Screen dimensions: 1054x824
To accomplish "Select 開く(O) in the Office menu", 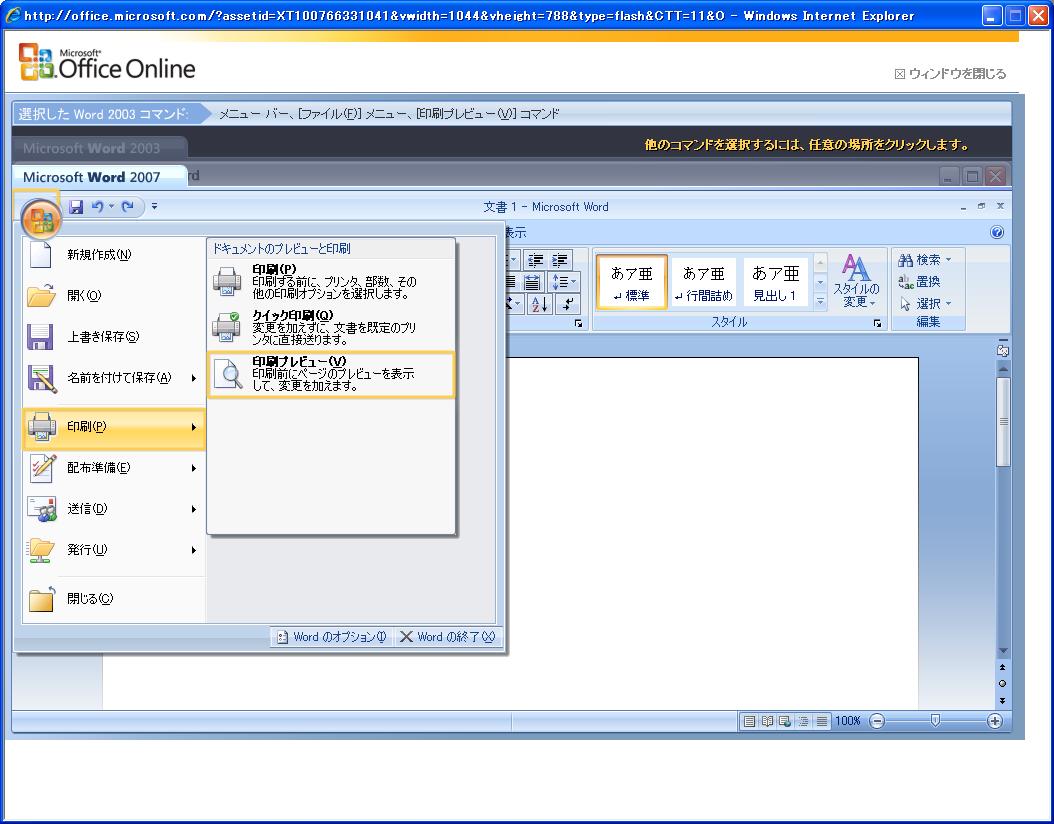I will [x=114, y=296].
